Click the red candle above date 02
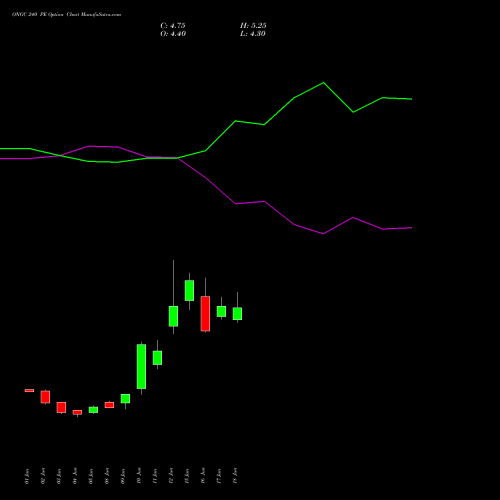The height and width of the screenshot is (500, 500). (45, 397)
